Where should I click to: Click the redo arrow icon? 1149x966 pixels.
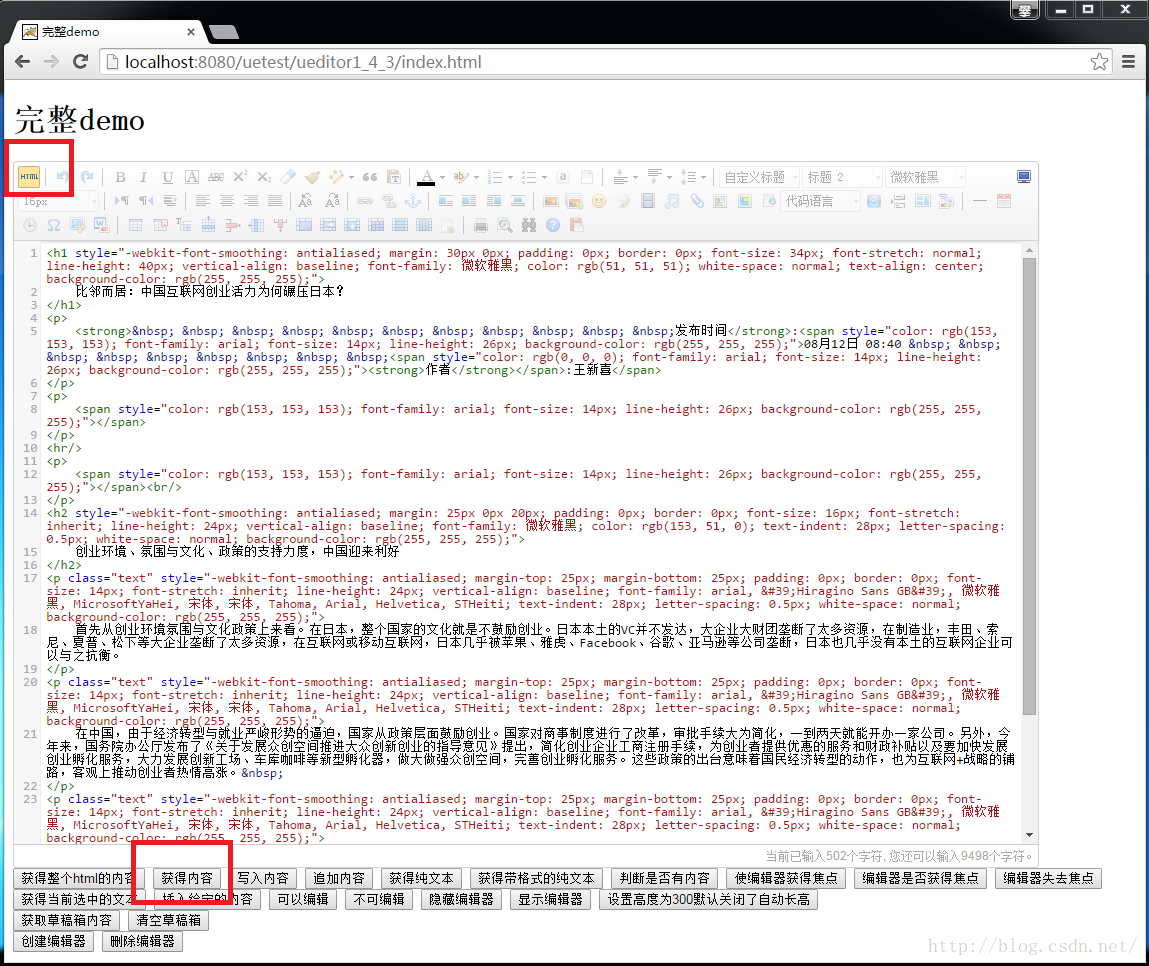point(87,177)
